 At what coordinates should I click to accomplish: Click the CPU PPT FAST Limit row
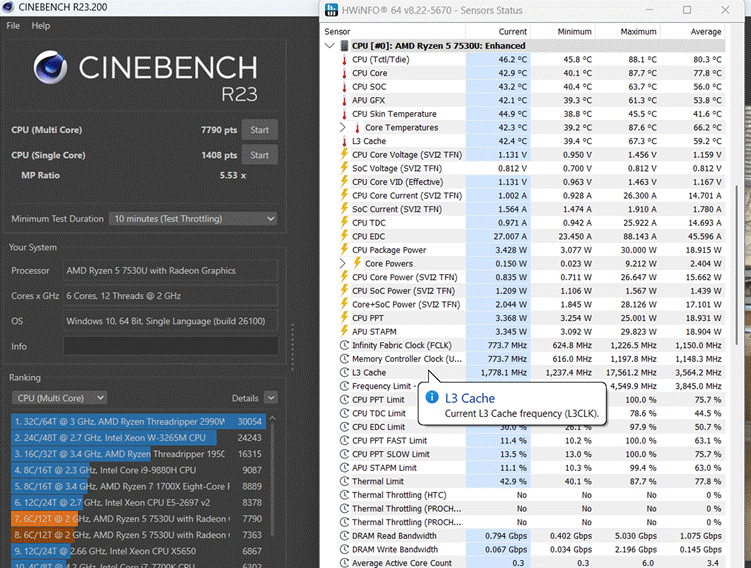tap(532, 441)
